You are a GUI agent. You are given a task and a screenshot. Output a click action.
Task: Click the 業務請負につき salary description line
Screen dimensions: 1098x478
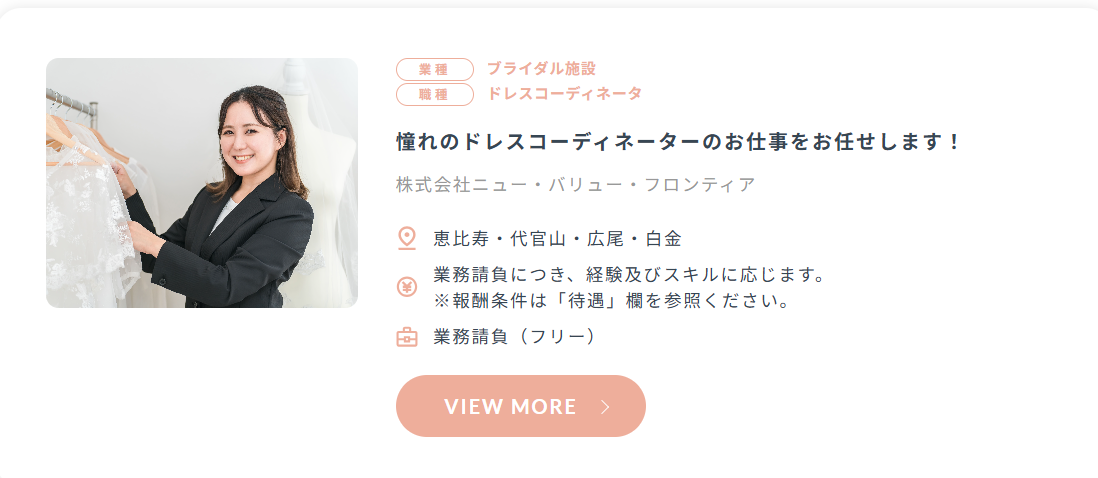628,274
